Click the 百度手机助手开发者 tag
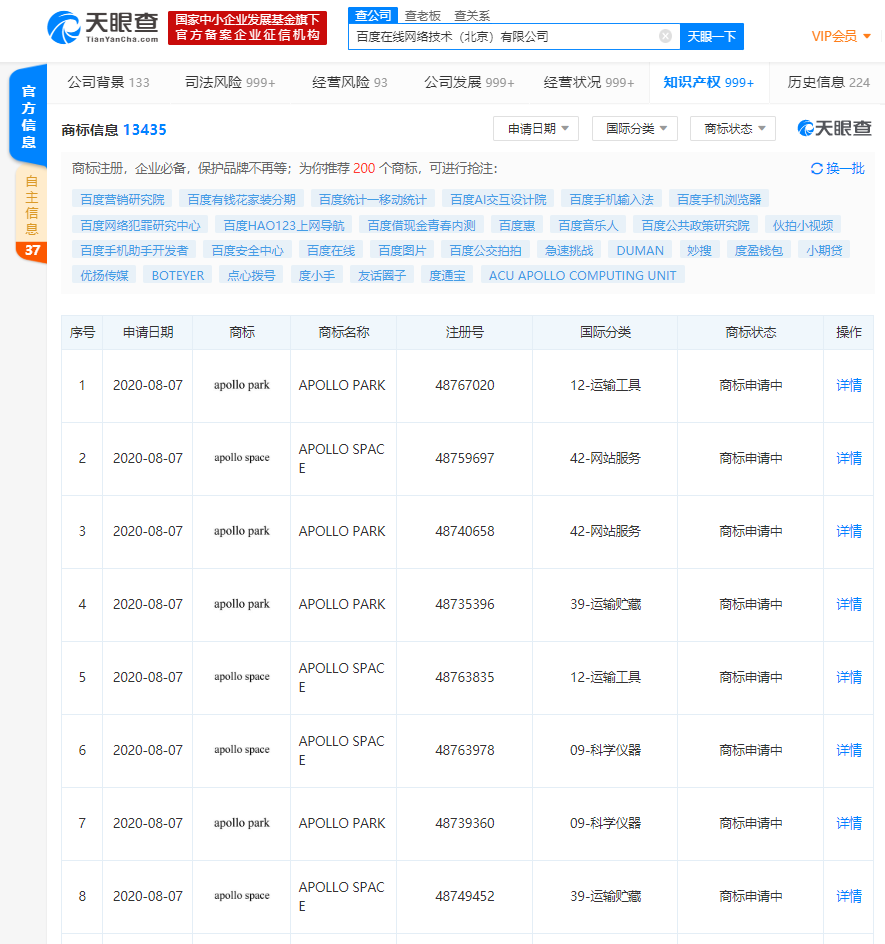Screen dimensions: 885x944 [134, 250]
